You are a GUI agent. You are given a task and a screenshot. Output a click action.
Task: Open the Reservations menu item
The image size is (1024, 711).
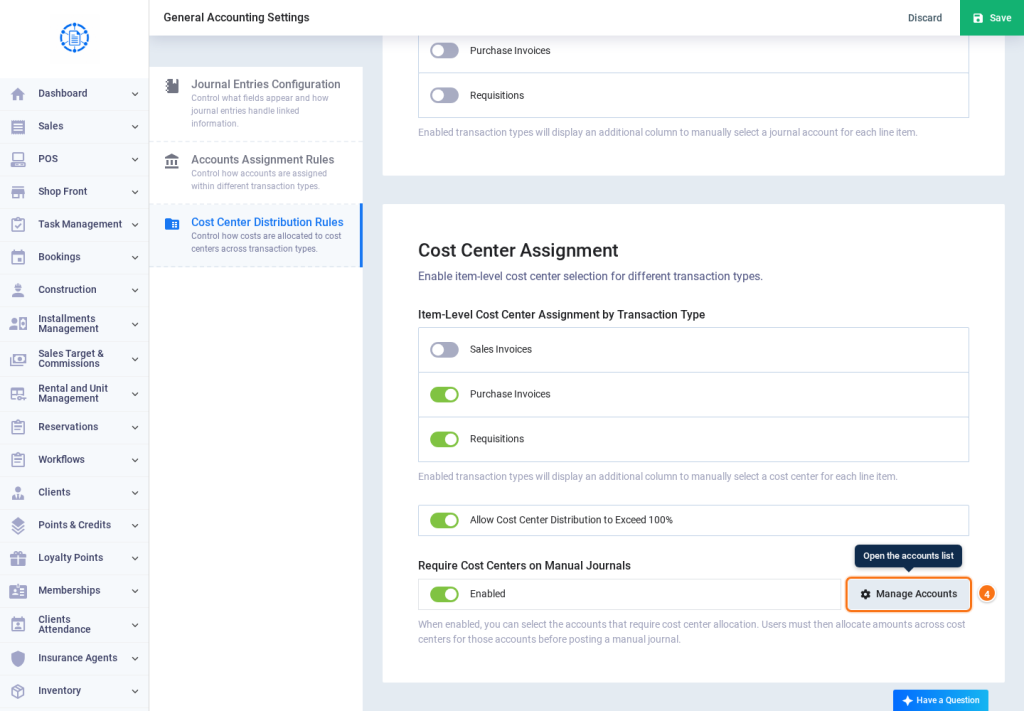tap(74, 427)
